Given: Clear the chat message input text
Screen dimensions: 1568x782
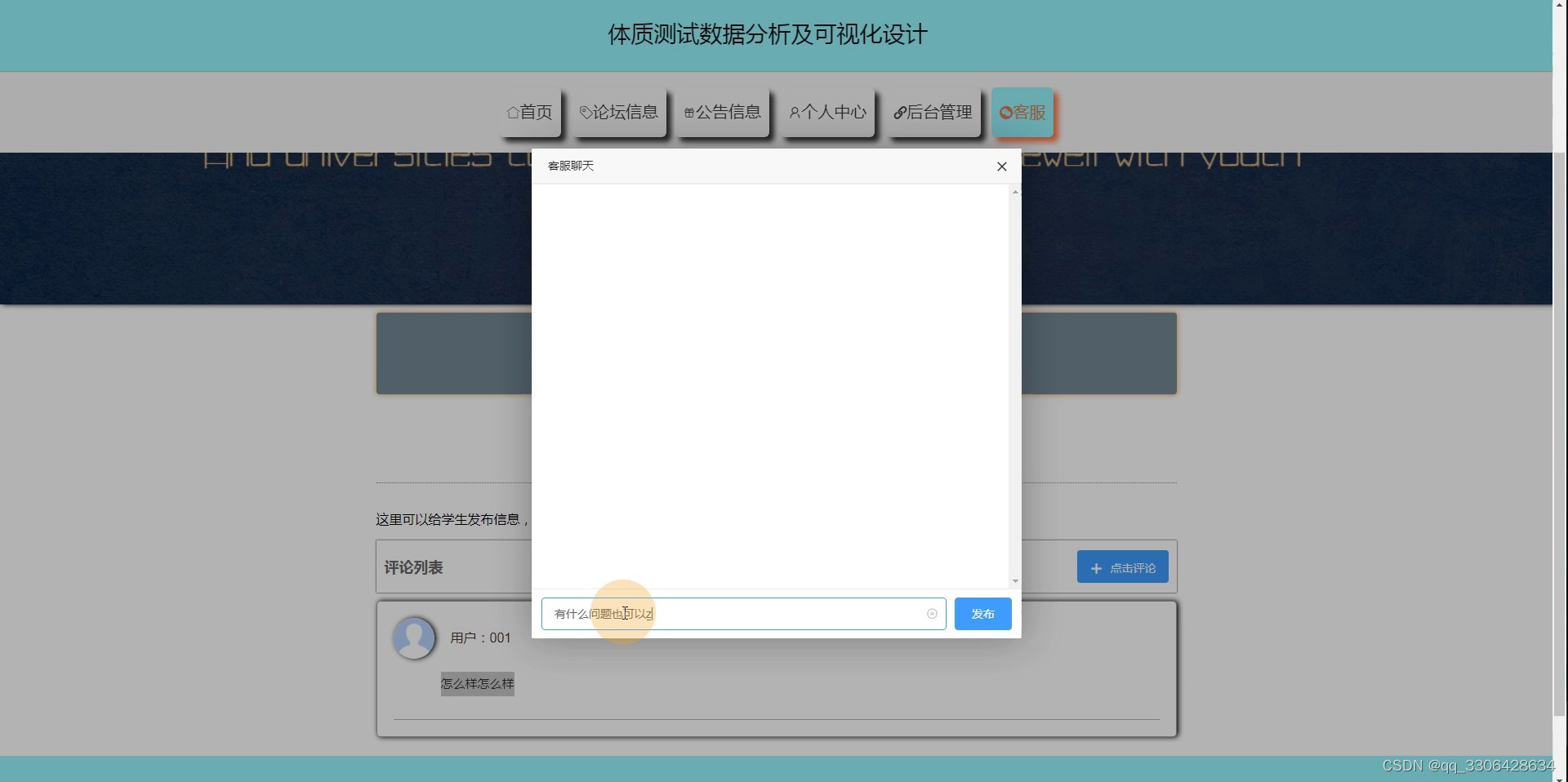Looking at the screenshot, I should (x=932, y=614).
